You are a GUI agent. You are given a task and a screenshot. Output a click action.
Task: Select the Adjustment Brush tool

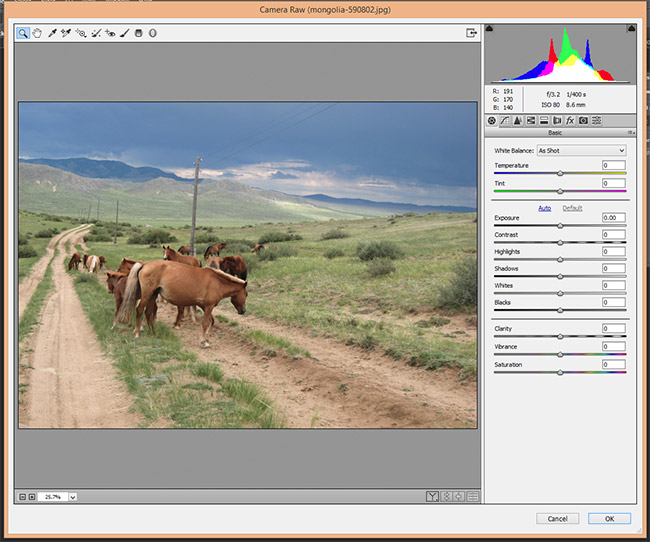coord(125,33)
